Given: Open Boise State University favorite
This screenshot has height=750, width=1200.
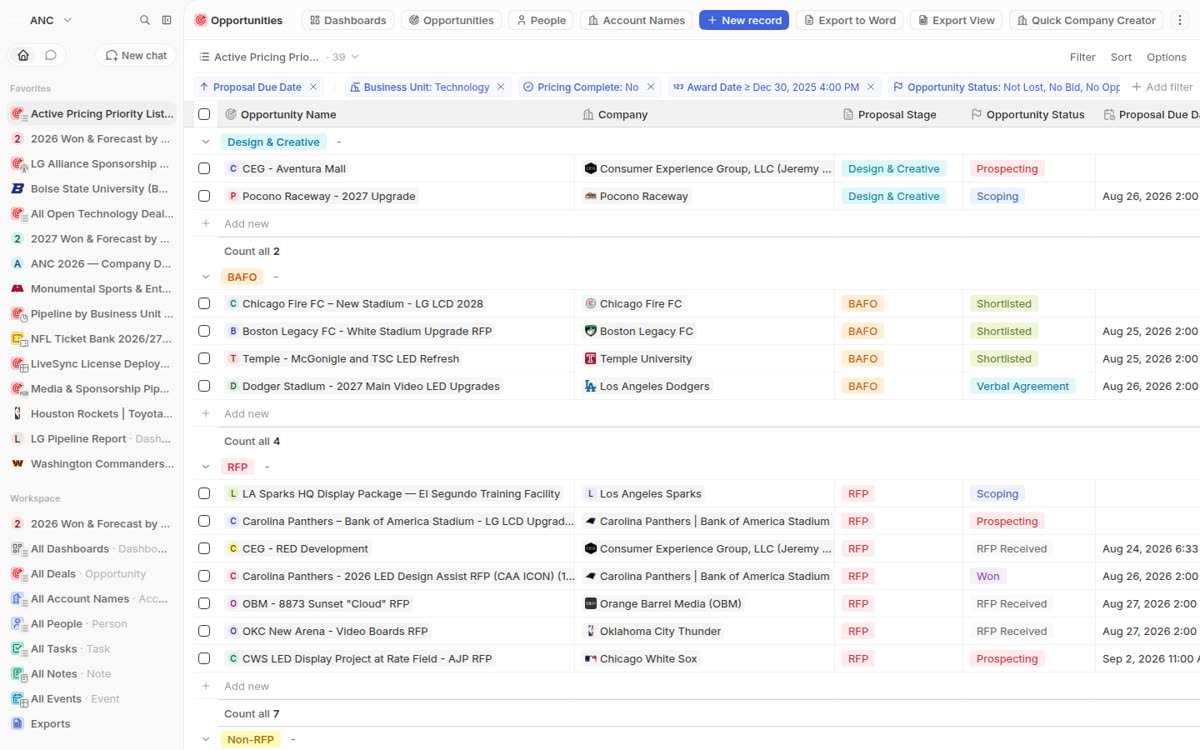Looking at the screenshot, I should 91,189.
